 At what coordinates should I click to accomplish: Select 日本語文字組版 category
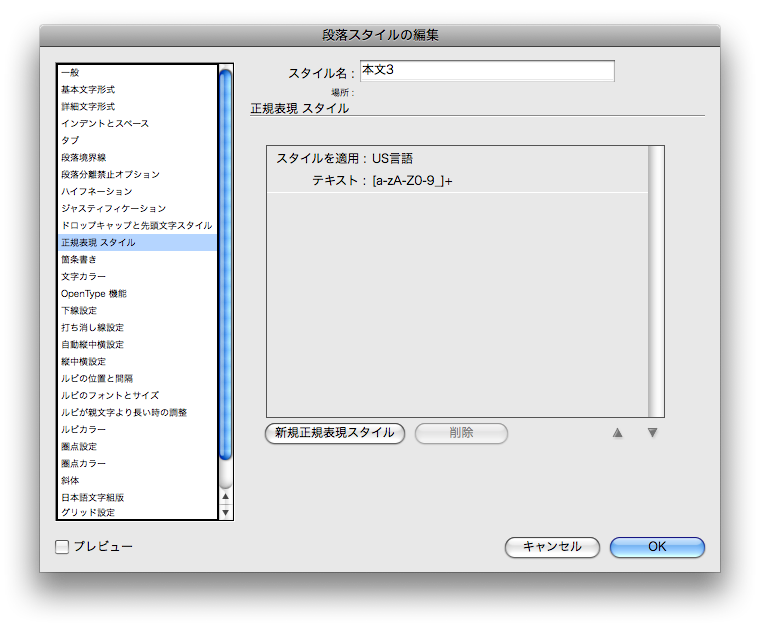tap(138, 498)
